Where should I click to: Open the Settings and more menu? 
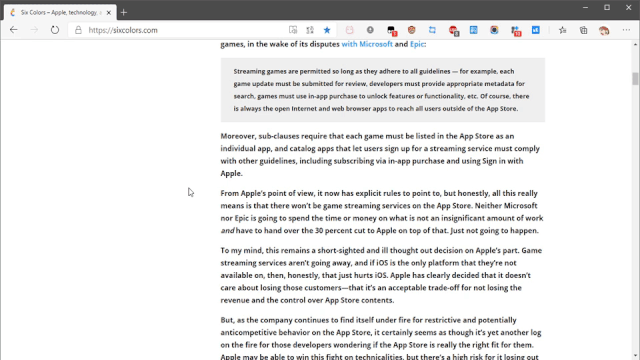click(626, 30)
